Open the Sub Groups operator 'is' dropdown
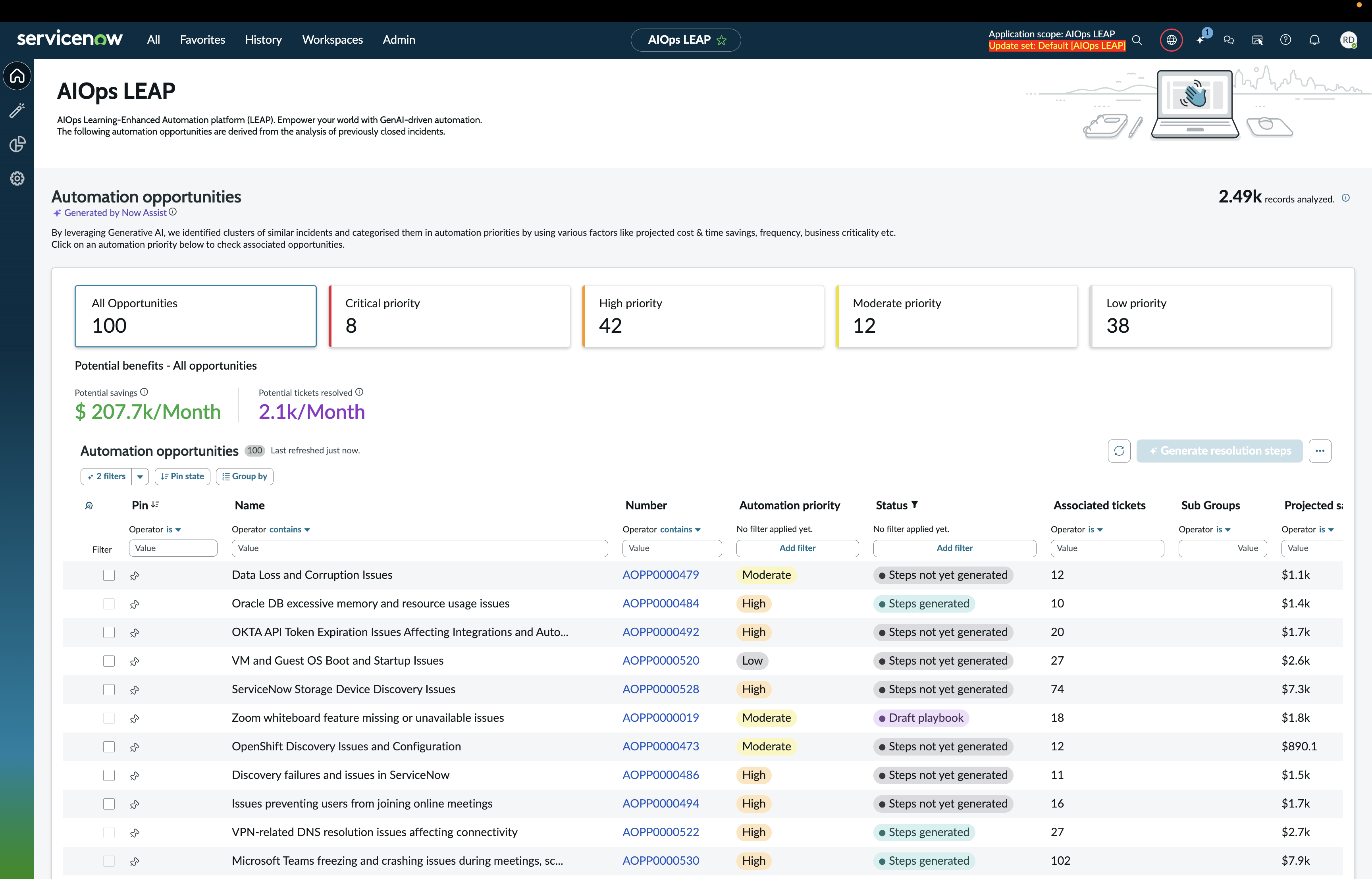Viewport: 1372px width, 879px height. (1223, 530)
